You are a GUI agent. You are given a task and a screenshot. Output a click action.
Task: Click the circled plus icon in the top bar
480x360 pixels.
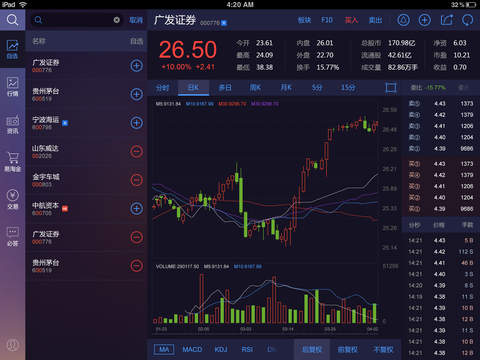425,20
